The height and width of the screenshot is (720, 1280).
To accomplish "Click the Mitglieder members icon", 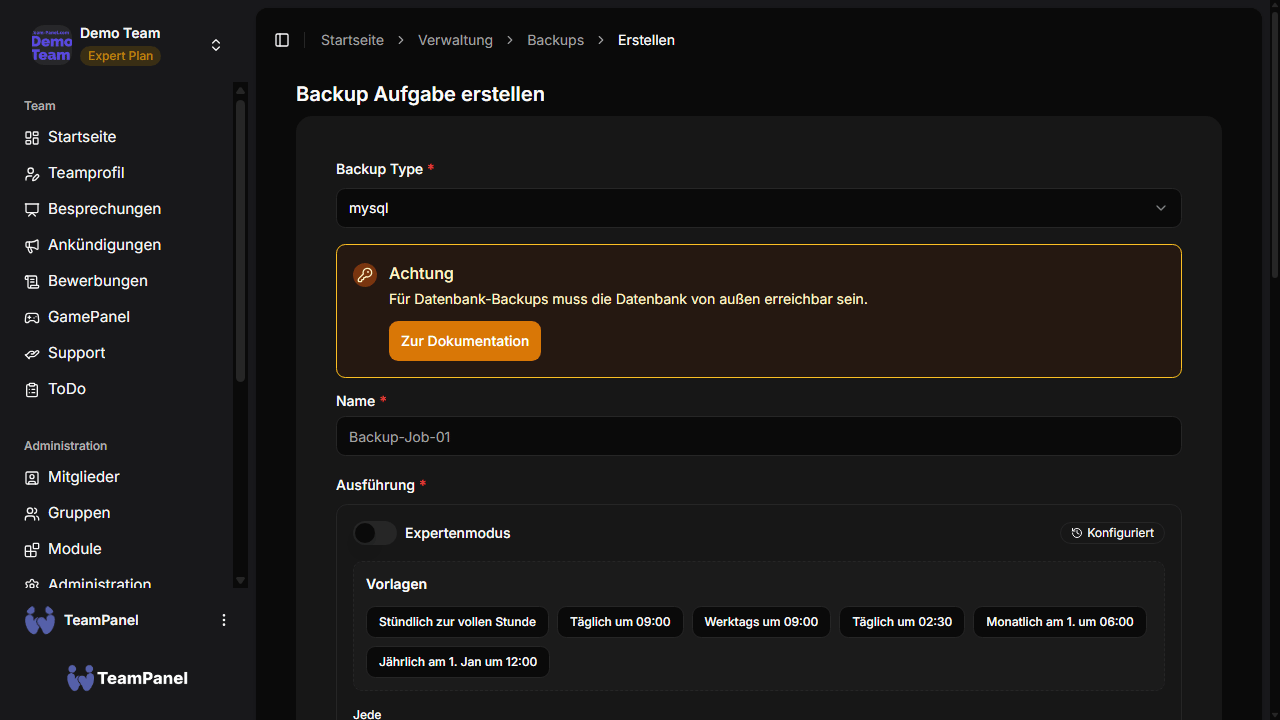I will (x=31, y=477).
